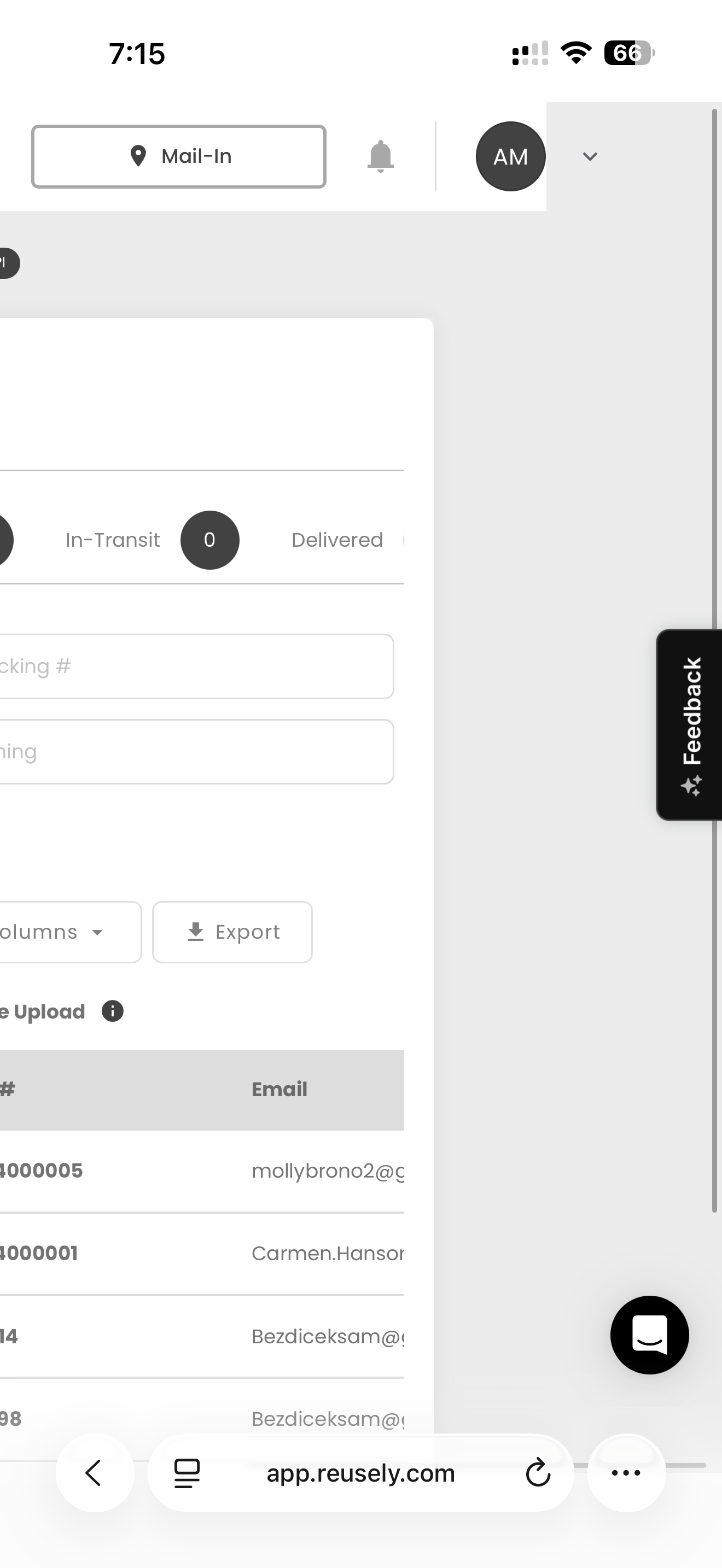The width and height of the screenshot is (722, 1568).
Task: Expand the account menu chevron
Action: tap(589, 156)
